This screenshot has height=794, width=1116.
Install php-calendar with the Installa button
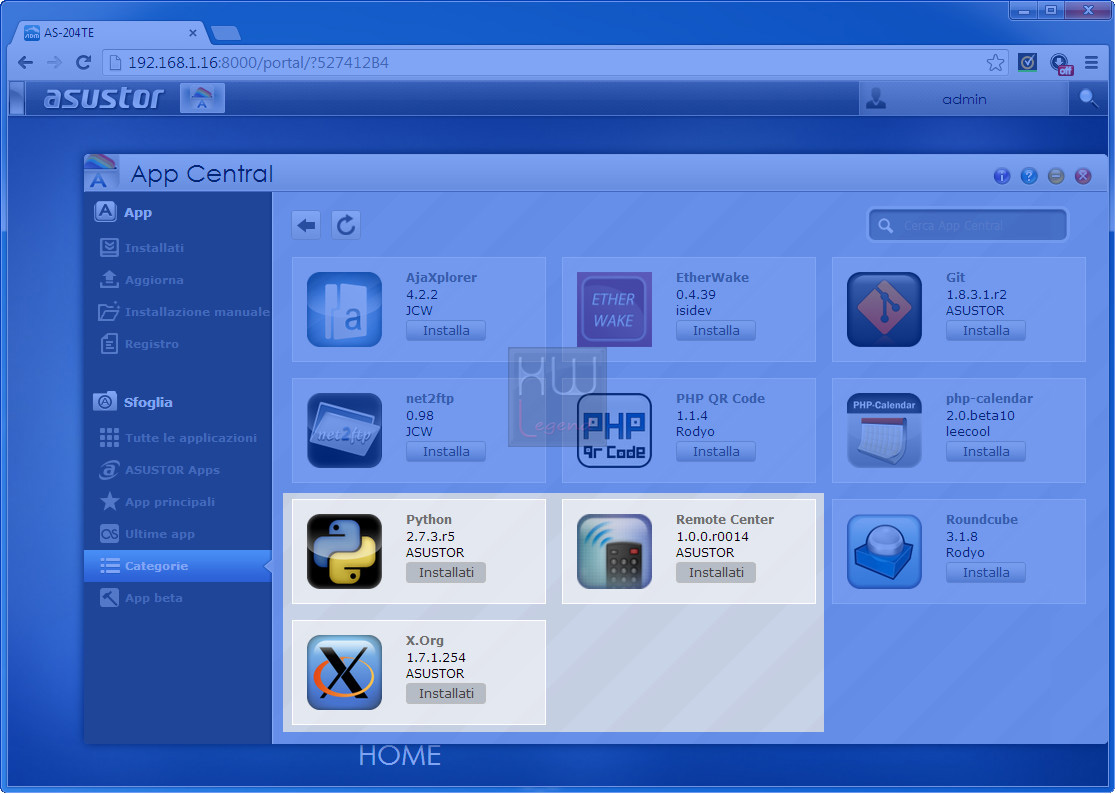click(985, 452)
